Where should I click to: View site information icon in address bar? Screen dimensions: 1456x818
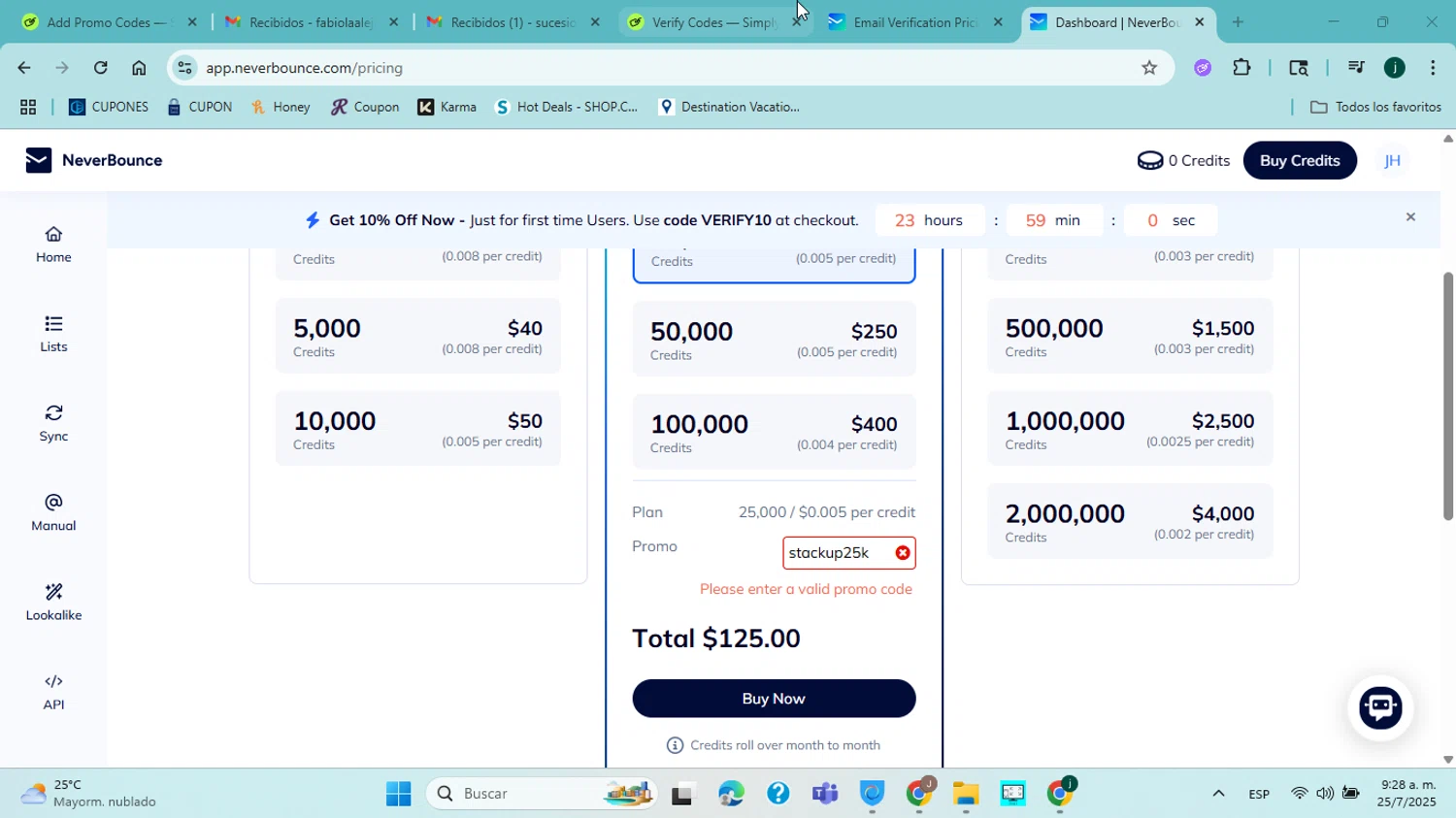(184, 67)
